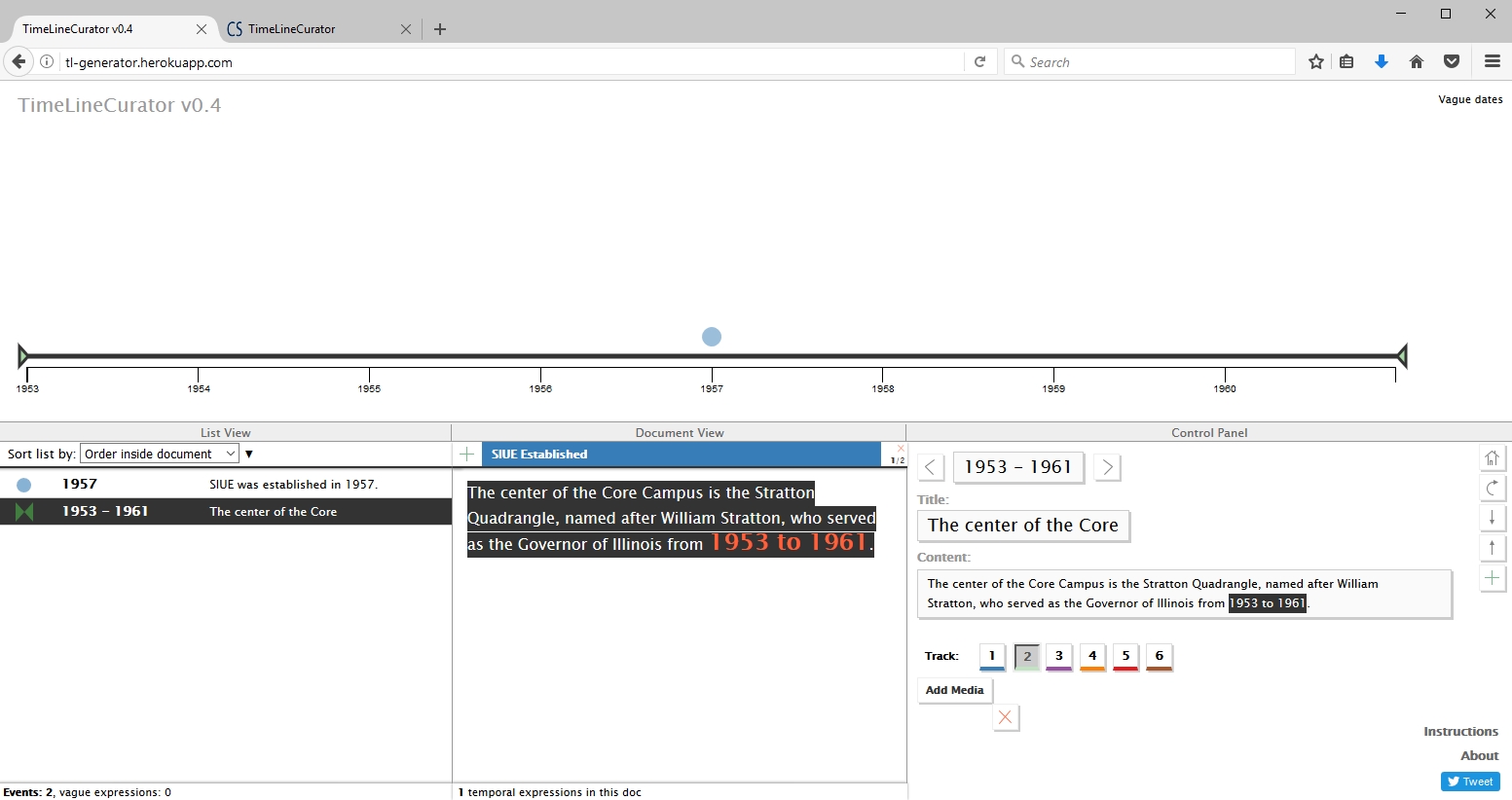The image size is (1512, 800).
Task: Open the Sort list by dropdown
Action: [160, 455]
